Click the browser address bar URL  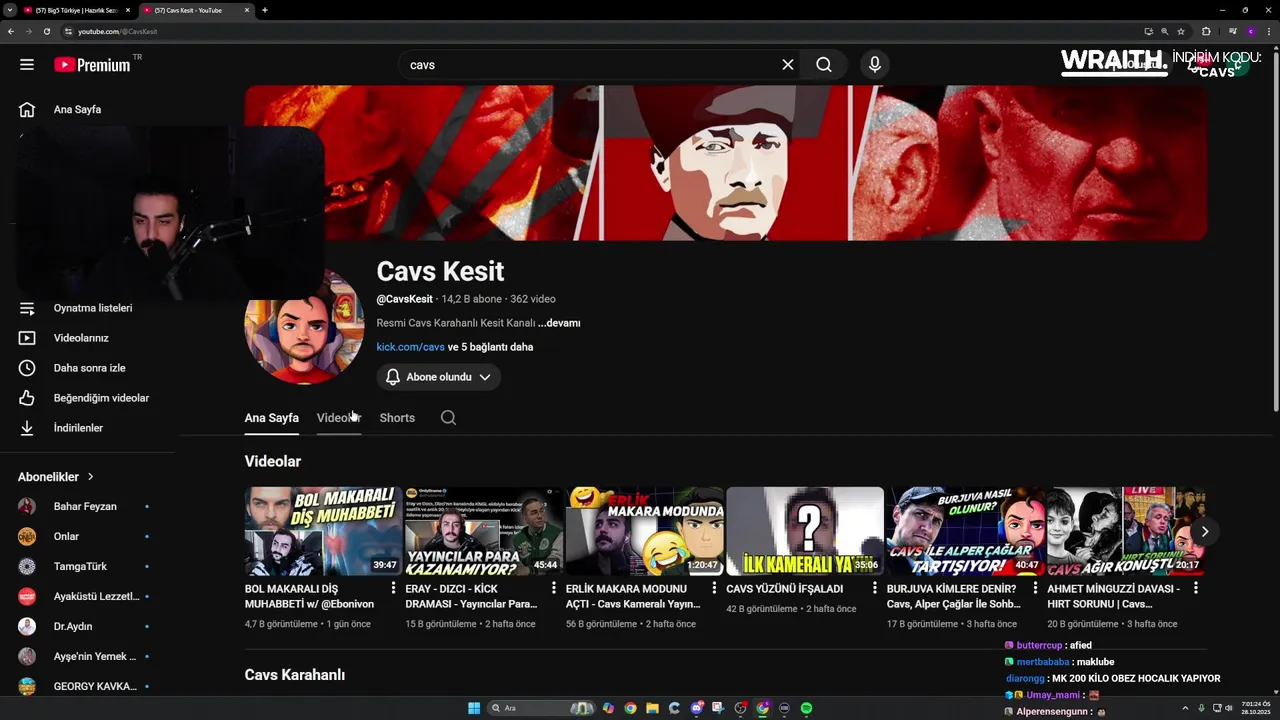tap(118, 31)
